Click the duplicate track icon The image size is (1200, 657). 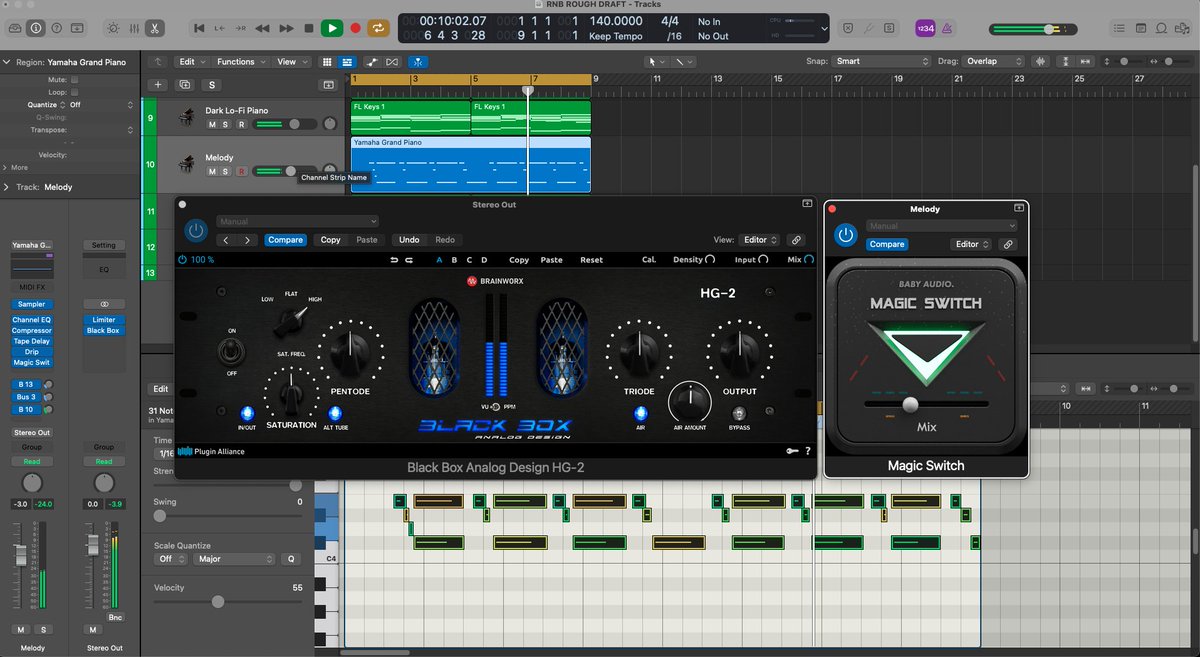184,85
